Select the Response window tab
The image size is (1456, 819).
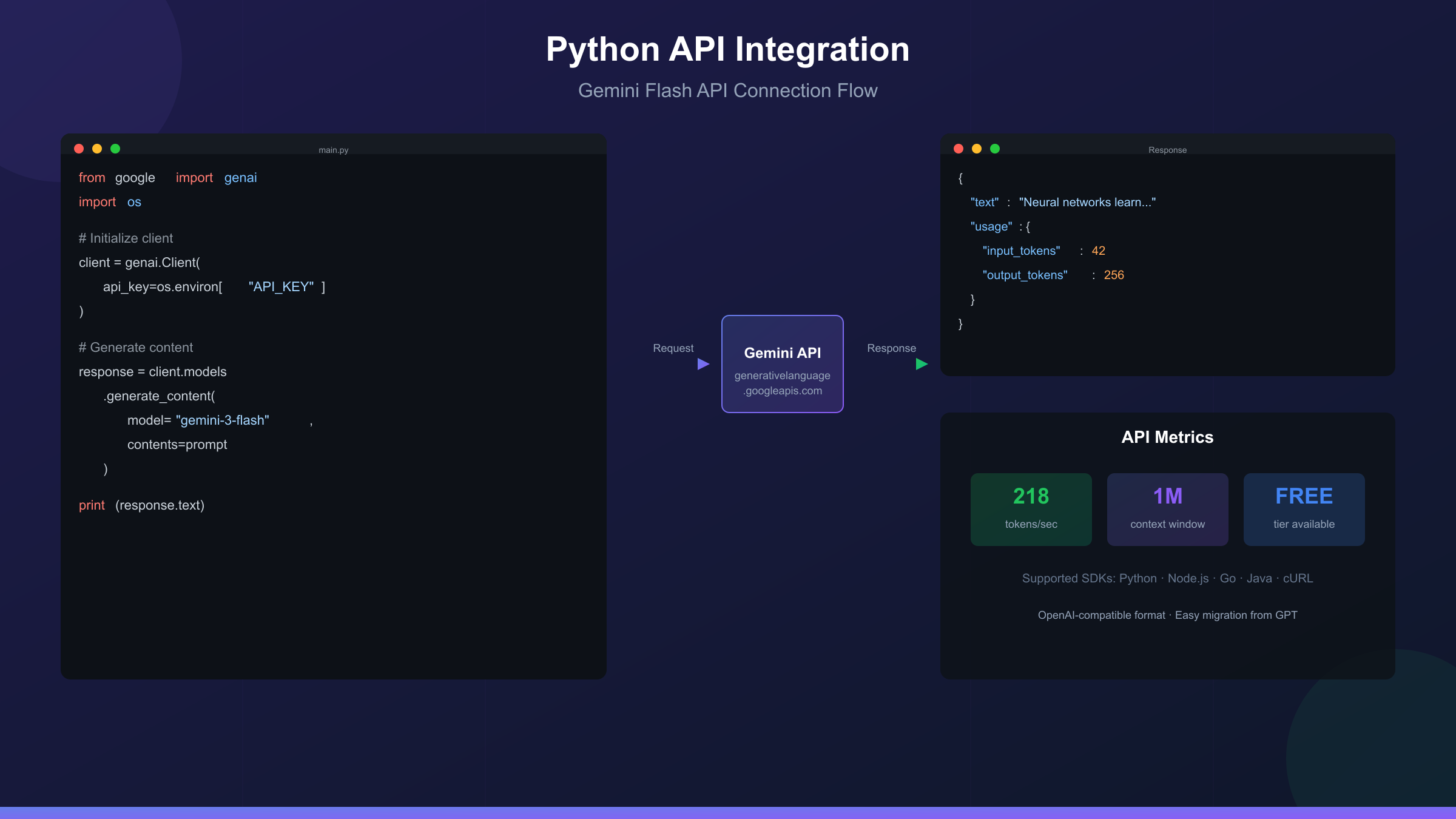[1167, 149]
